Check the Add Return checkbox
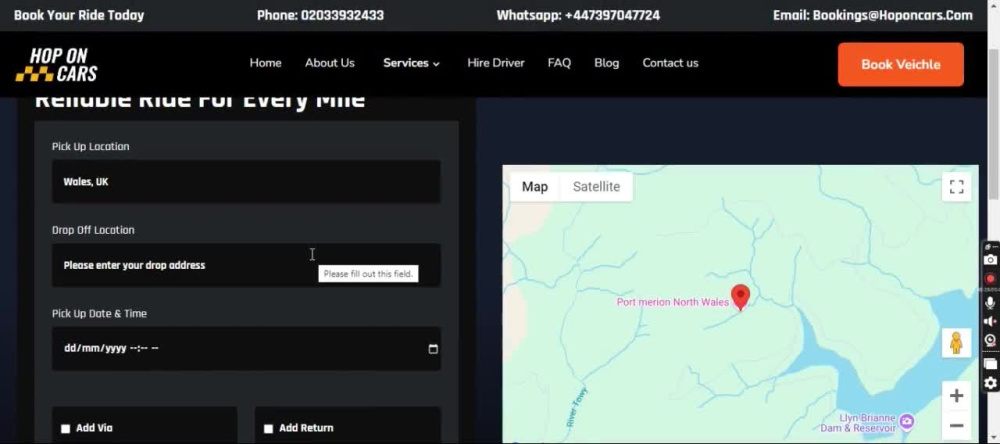 click(268, 429)
